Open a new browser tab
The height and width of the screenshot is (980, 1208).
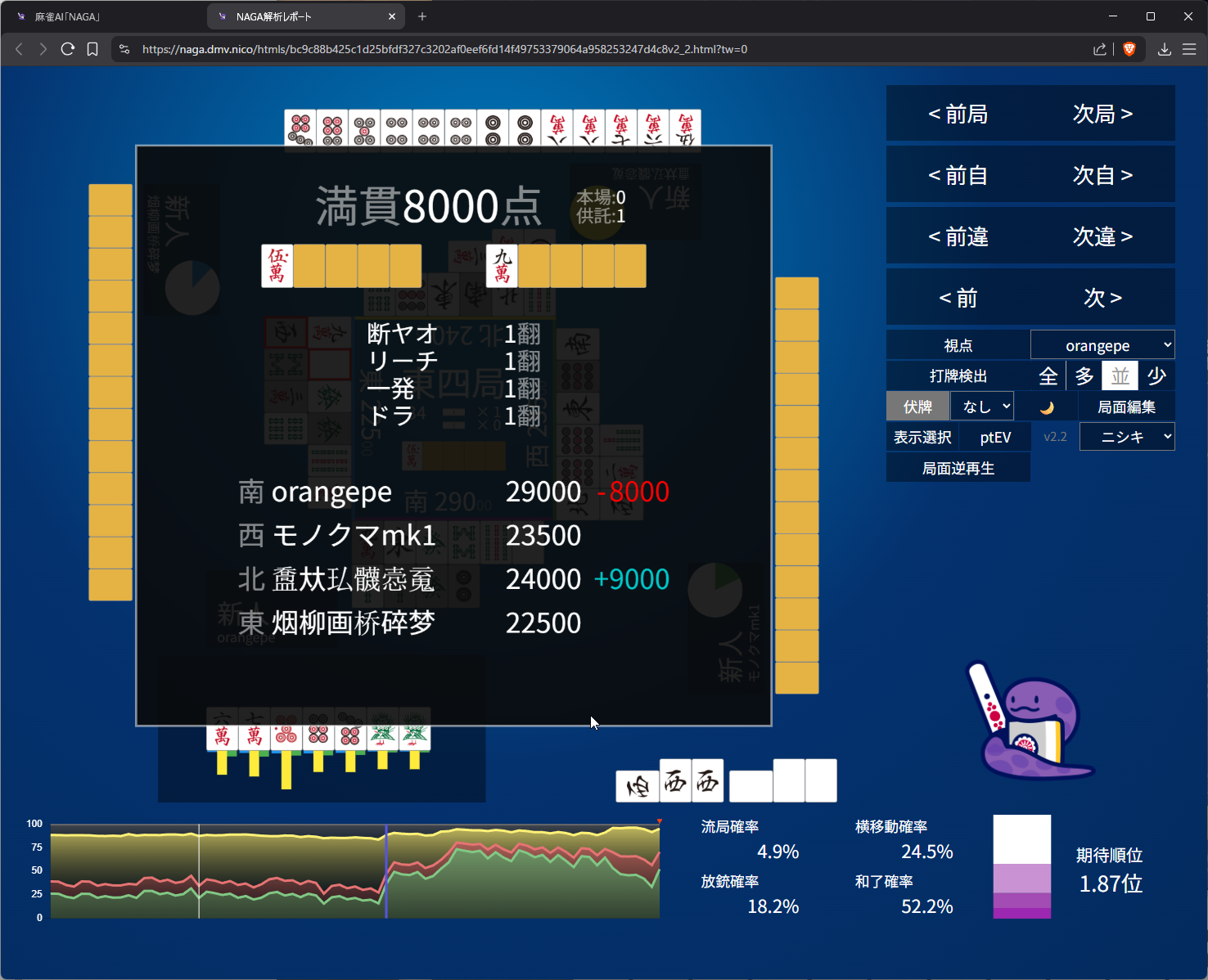click(x=422, y=16)
